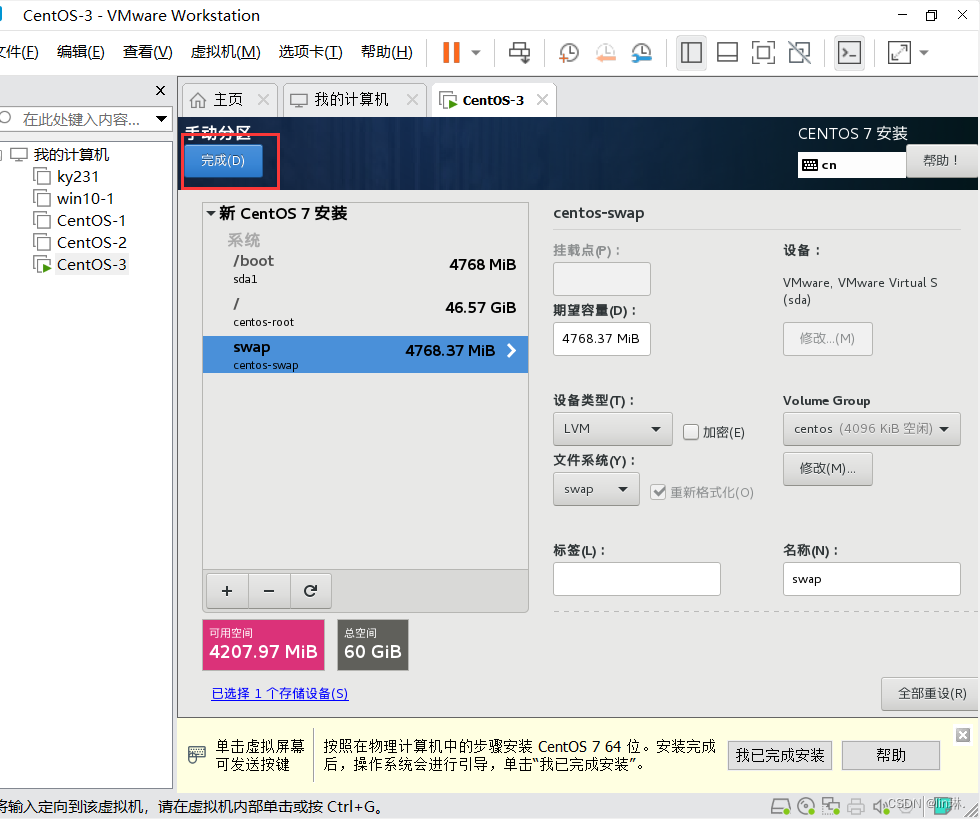Viewport: 980px width, 819px height.
Task: Revert the virtual machine to its snapshot
Action: [605, 53]
